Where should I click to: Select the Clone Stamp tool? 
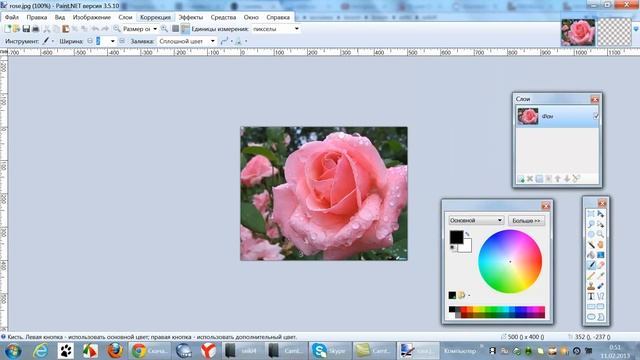point(591,286)
